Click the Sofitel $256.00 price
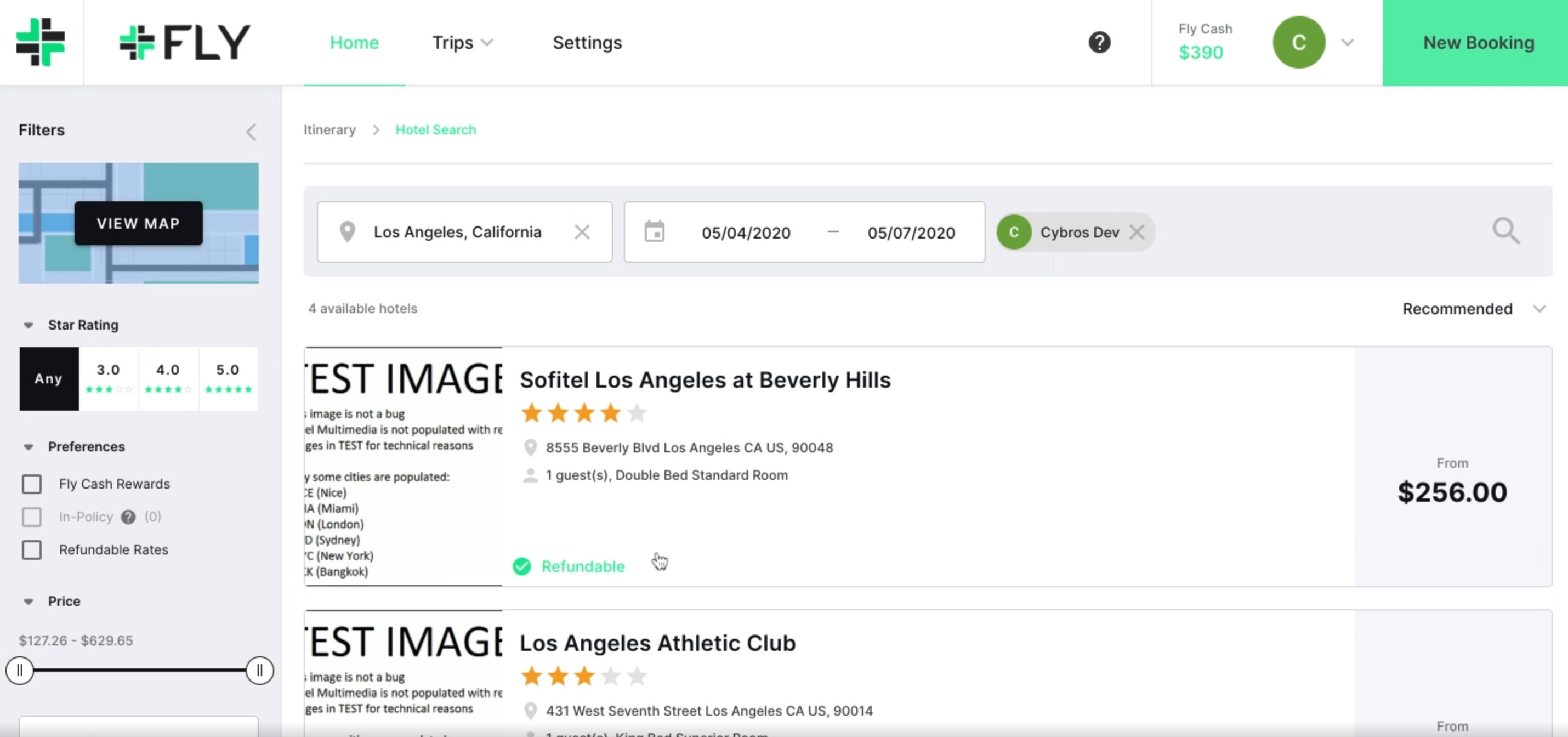This screenshot has width=1568, height=737. pyautogui.click(x=1452, y=492)
